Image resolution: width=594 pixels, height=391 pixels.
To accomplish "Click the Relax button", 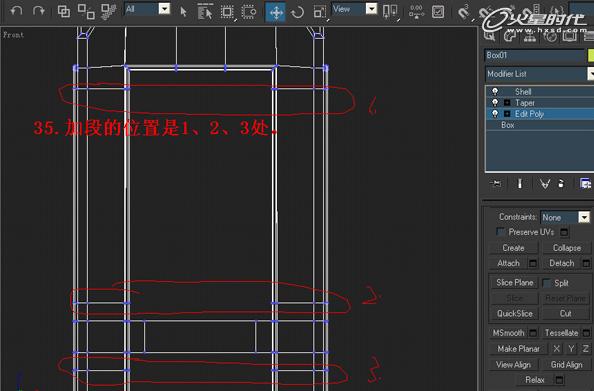I will click(x=535, y=380).
